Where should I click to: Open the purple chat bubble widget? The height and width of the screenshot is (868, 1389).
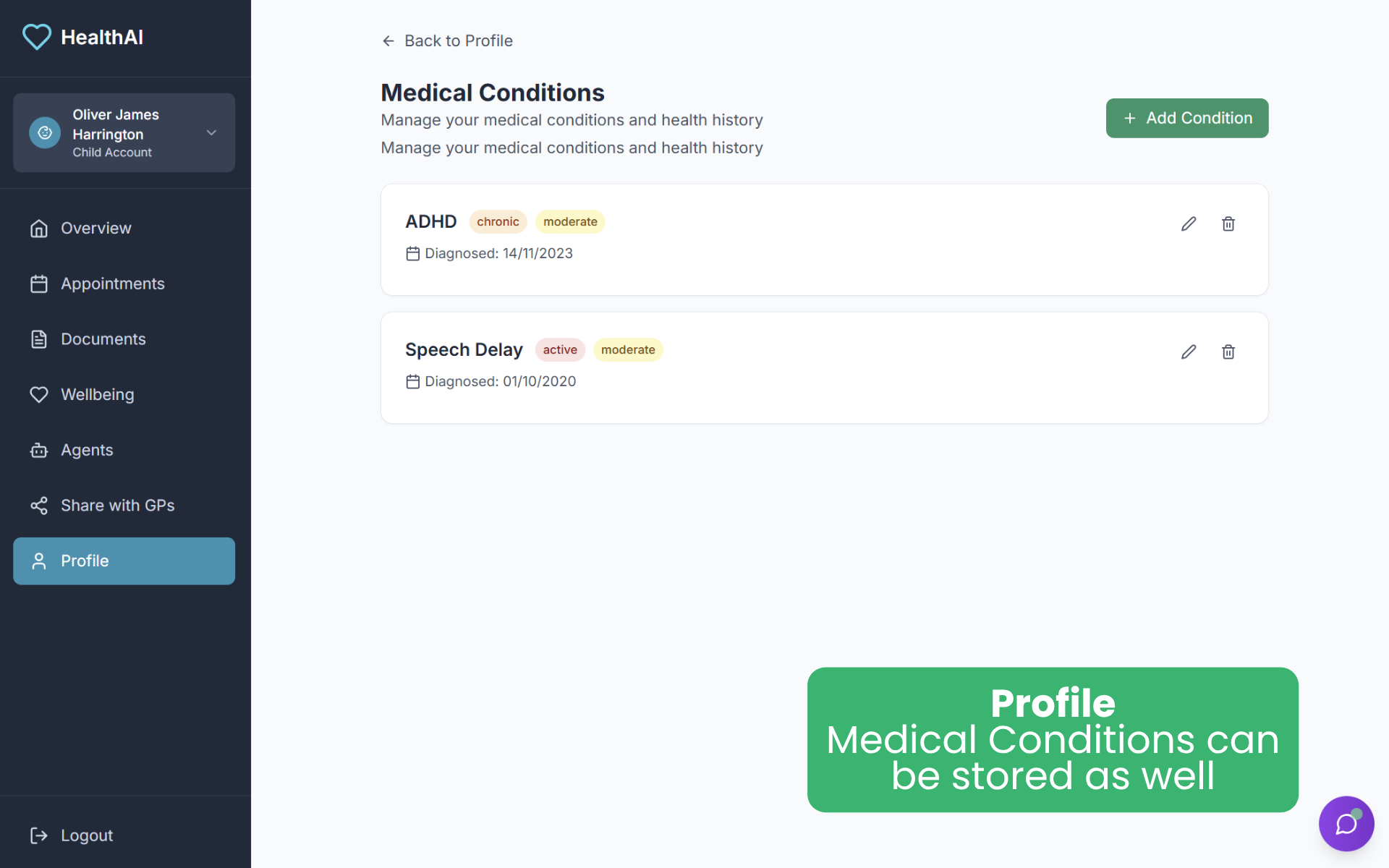pyautogui.click(x=1346, y=823)
